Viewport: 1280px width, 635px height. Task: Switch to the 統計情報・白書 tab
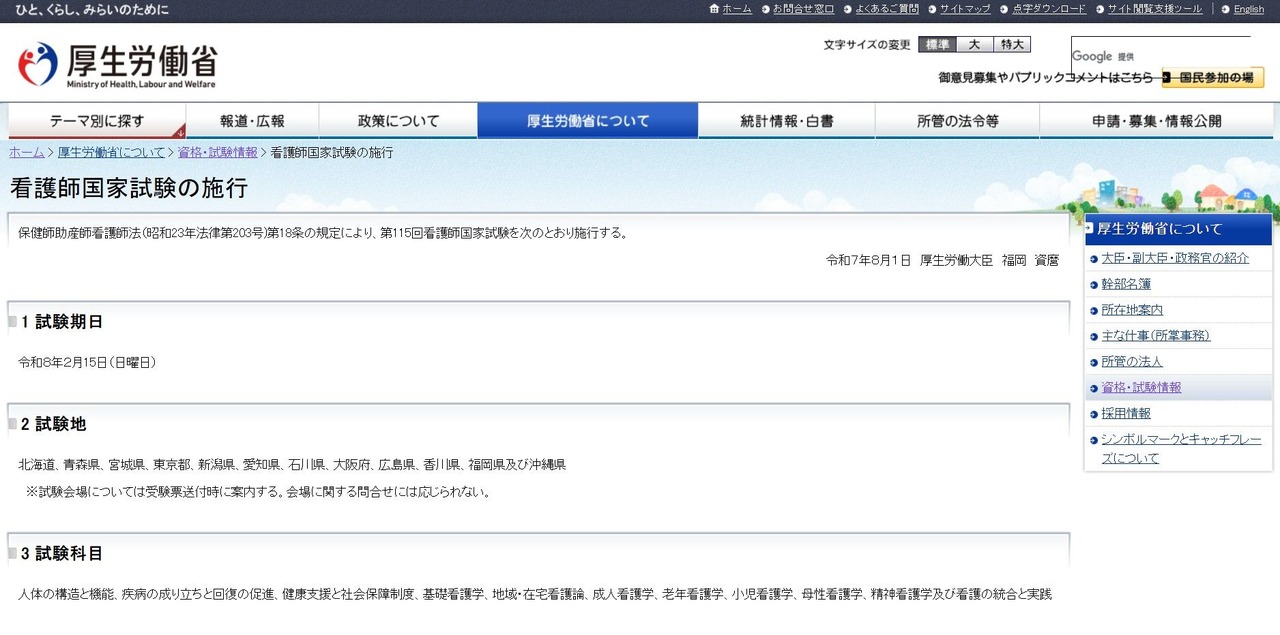786,119
